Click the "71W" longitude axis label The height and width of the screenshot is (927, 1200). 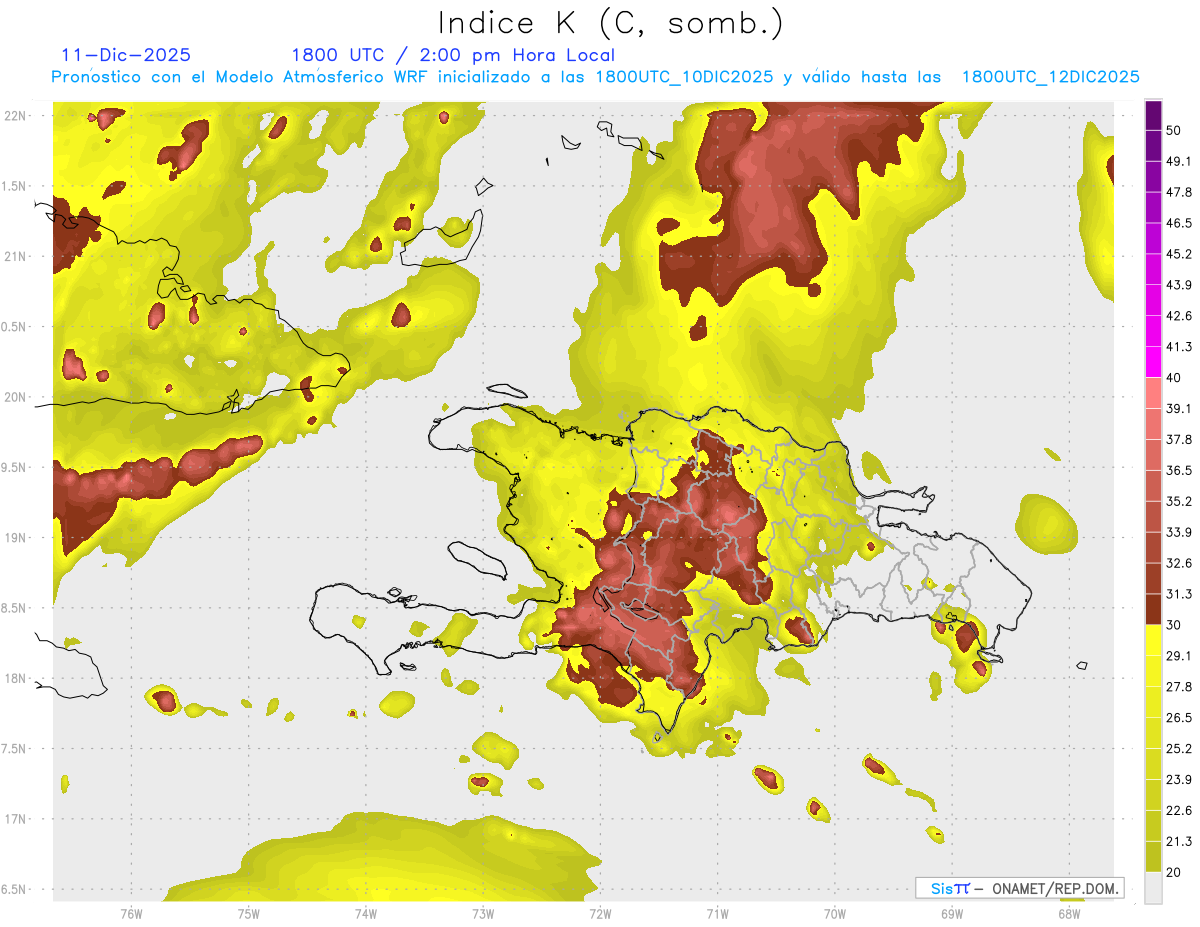pyautogui.click(x=717, y=913)
